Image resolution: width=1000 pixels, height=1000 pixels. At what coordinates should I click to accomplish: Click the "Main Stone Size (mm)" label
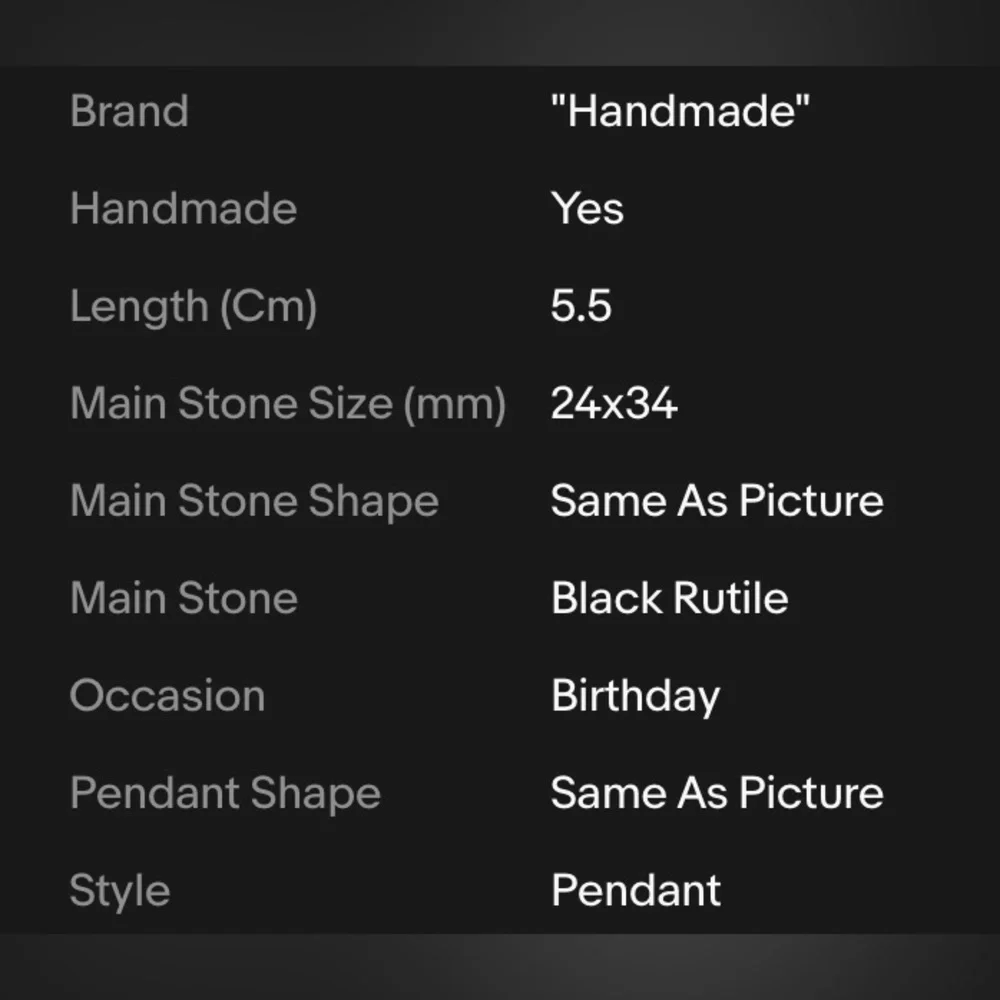click(x=288, y=404)
